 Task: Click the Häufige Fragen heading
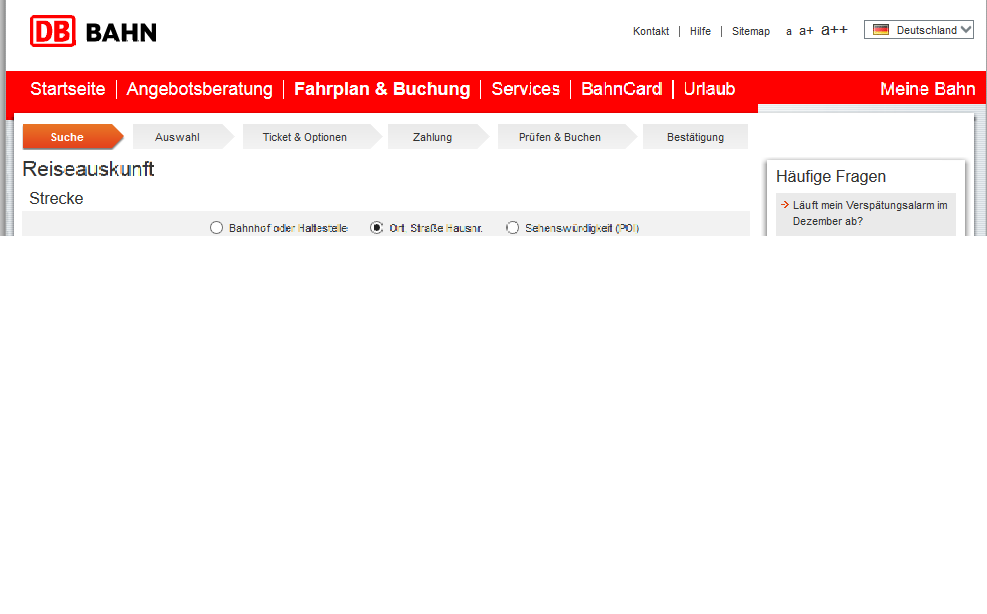[831, 177]
